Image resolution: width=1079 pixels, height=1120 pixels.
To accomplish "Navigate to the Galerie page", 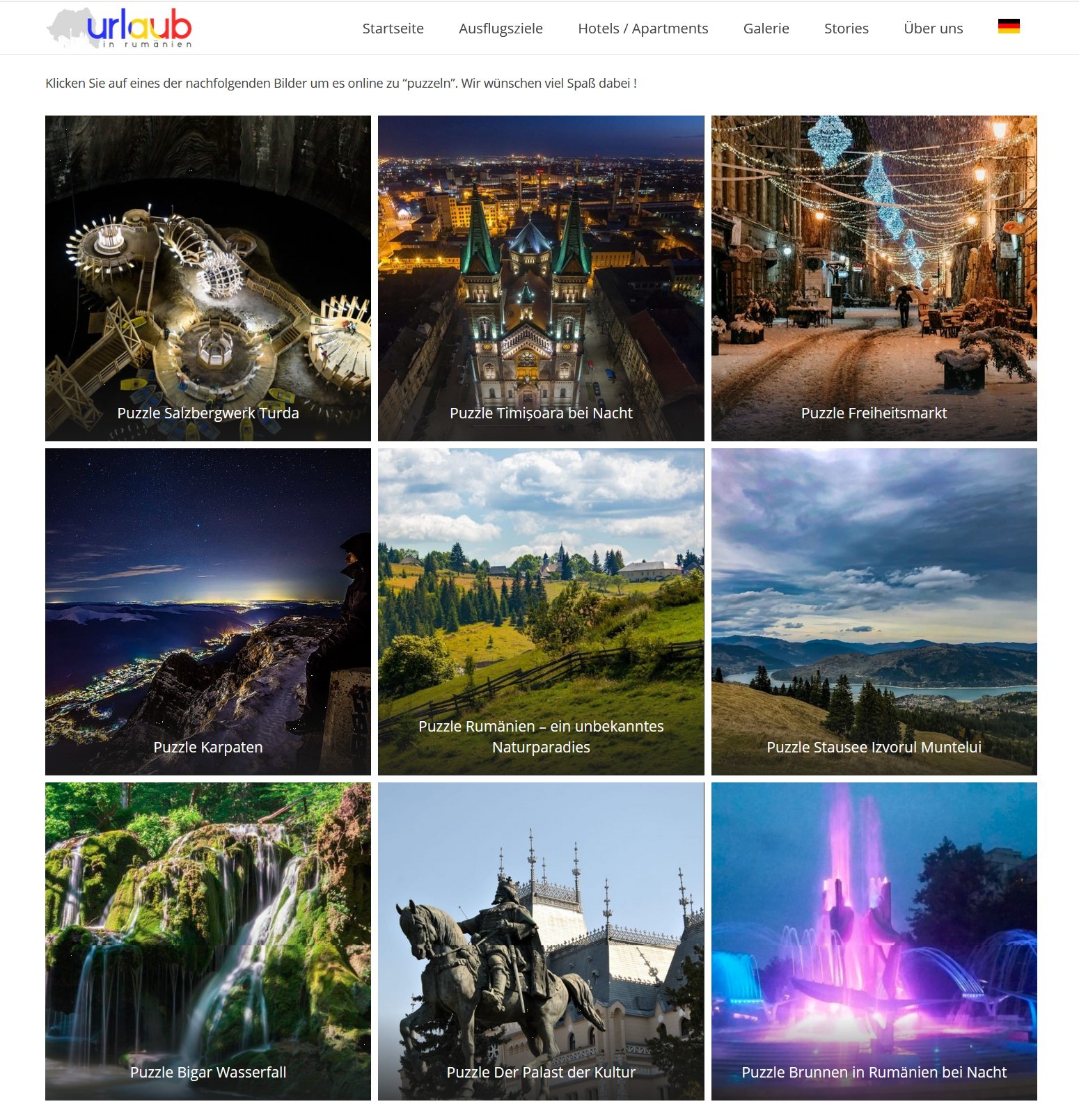I will [x=766, y=29].
